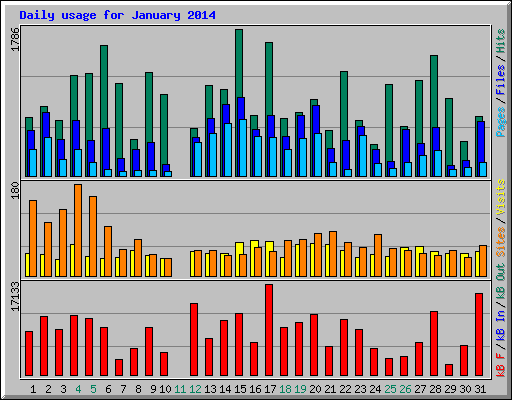Click the orange Sites bar for day 1
The width and height of the screenshot is (512, 400).
(33, 238)
